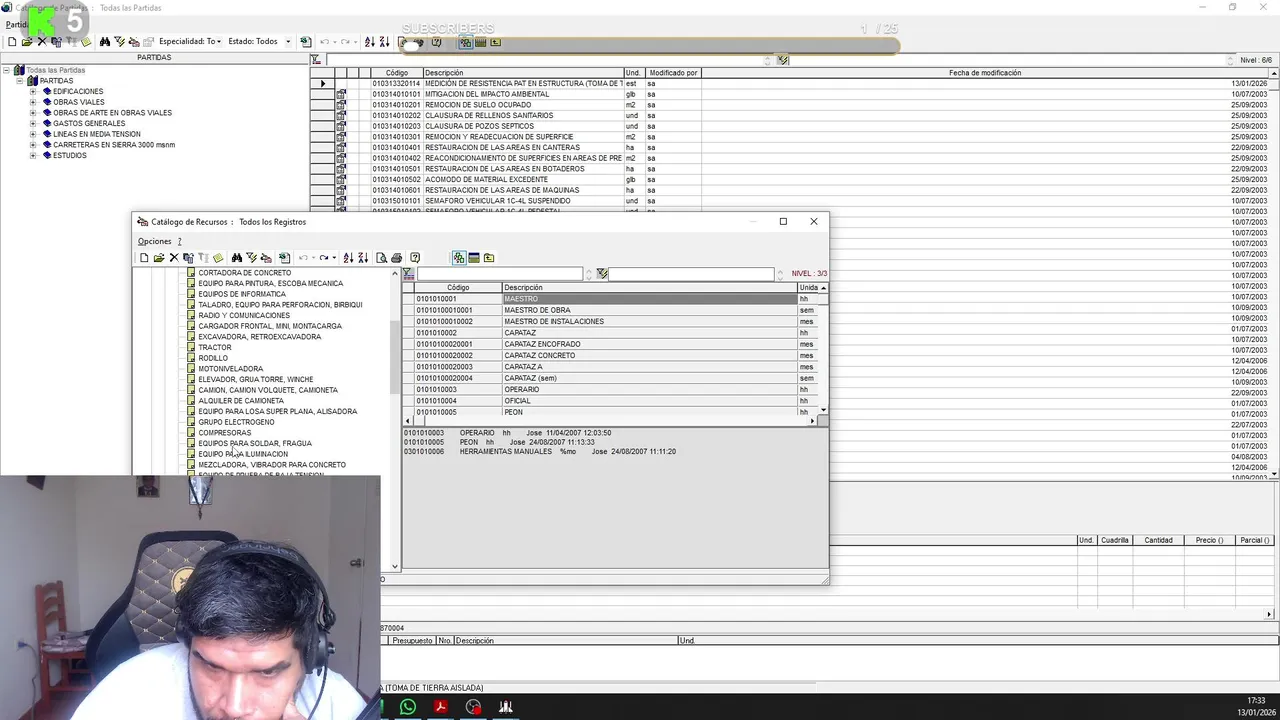Viewport: 1280px width, 720px height.
Task: Click Modificado por column header in Partidas grid
Action: click(673, 73)
